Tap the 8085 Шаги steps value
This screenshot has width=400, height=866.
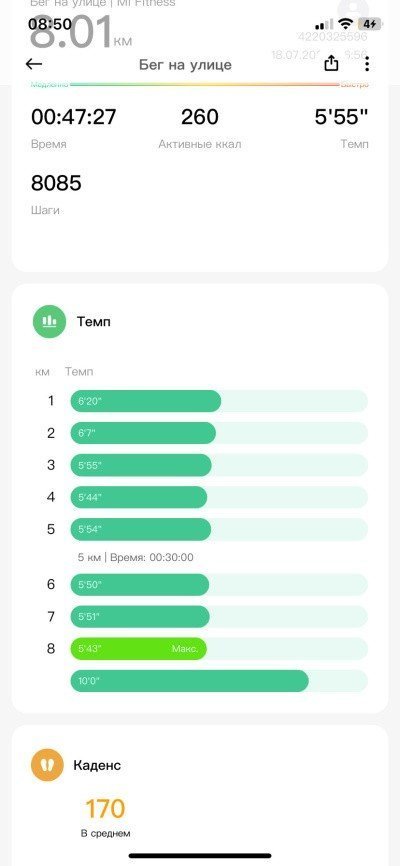[x=56, y=183]
